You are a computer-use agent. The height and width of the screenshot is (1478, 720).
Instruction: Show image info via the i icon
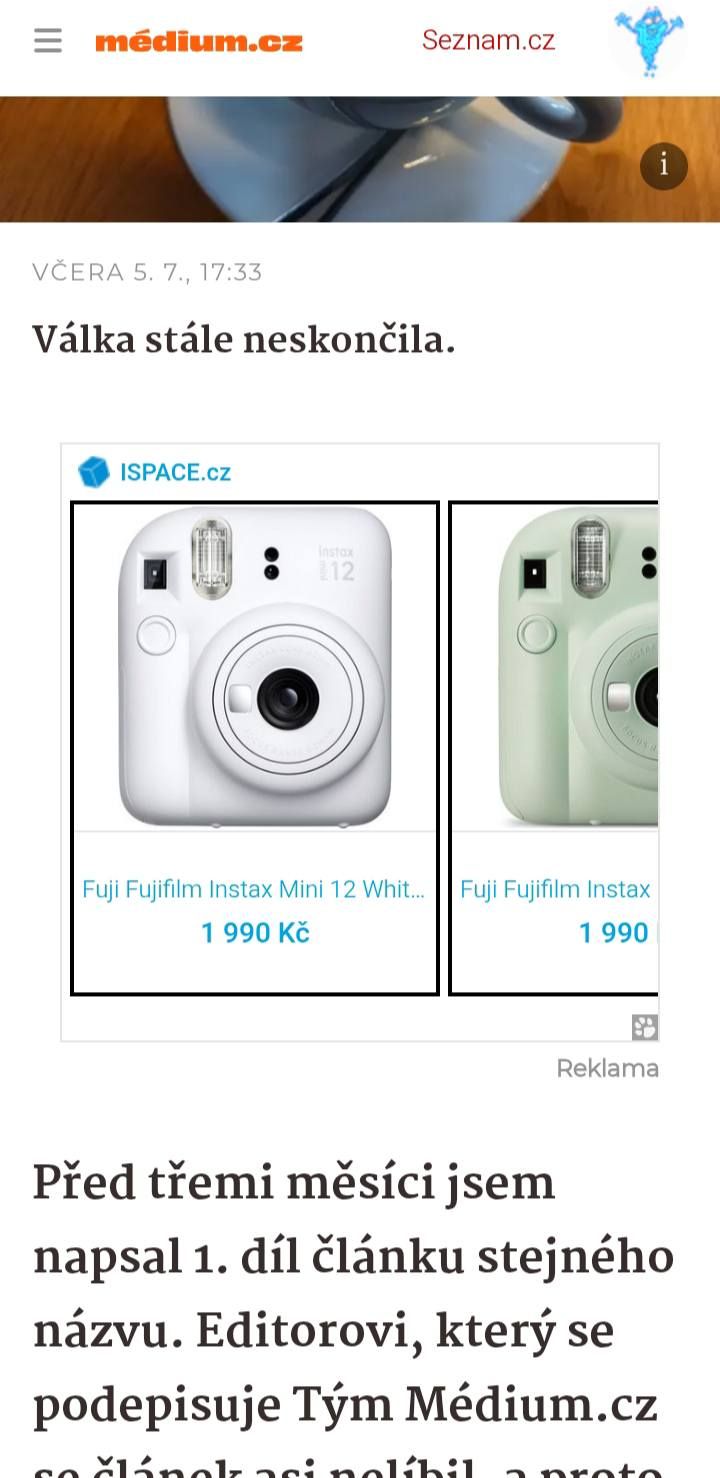pos(664,166)
